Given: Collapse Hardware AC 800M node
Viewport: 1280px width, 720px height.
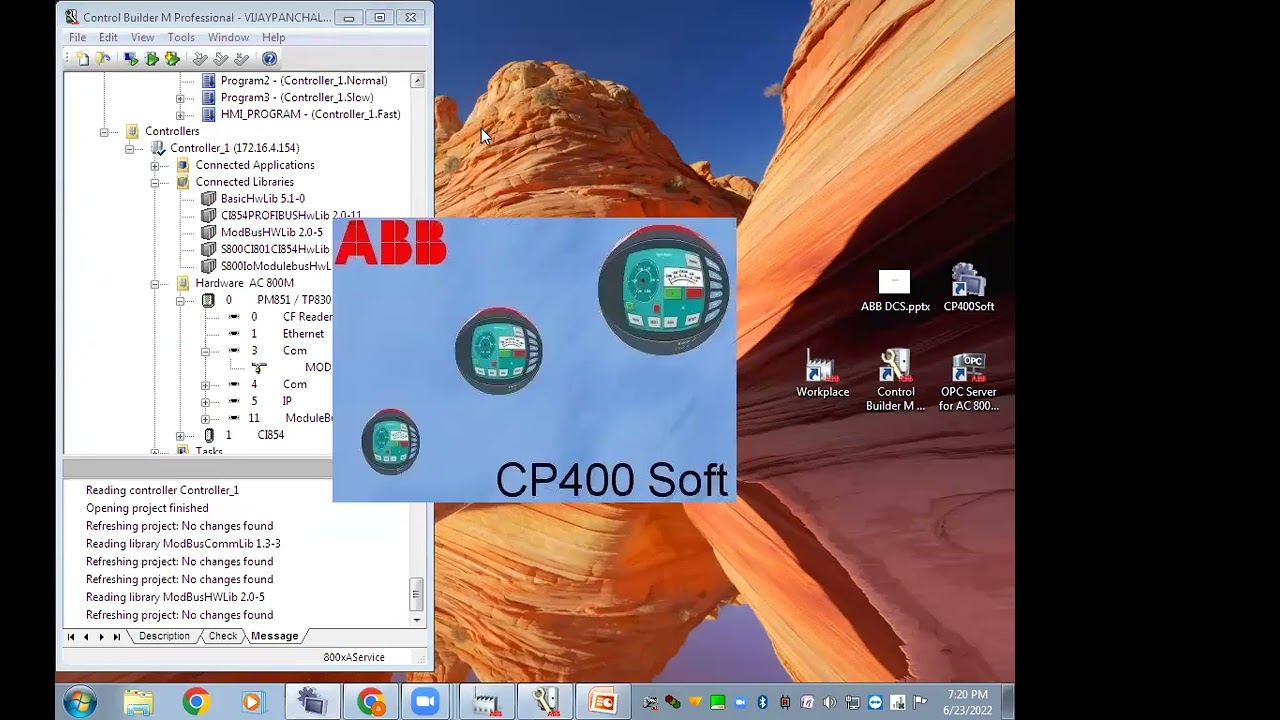Looking at the screenshot, I should (x=155, y=284).
